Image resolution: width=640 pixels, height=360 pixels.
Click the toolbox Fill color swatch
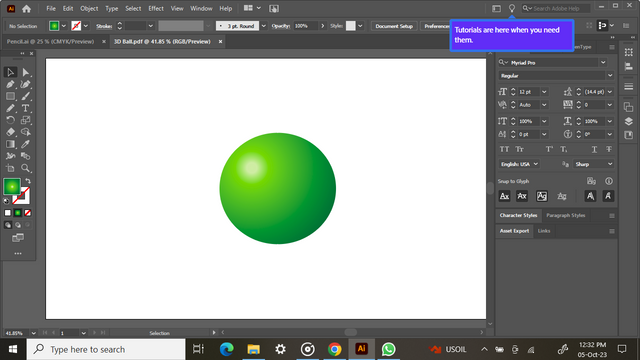12,187
